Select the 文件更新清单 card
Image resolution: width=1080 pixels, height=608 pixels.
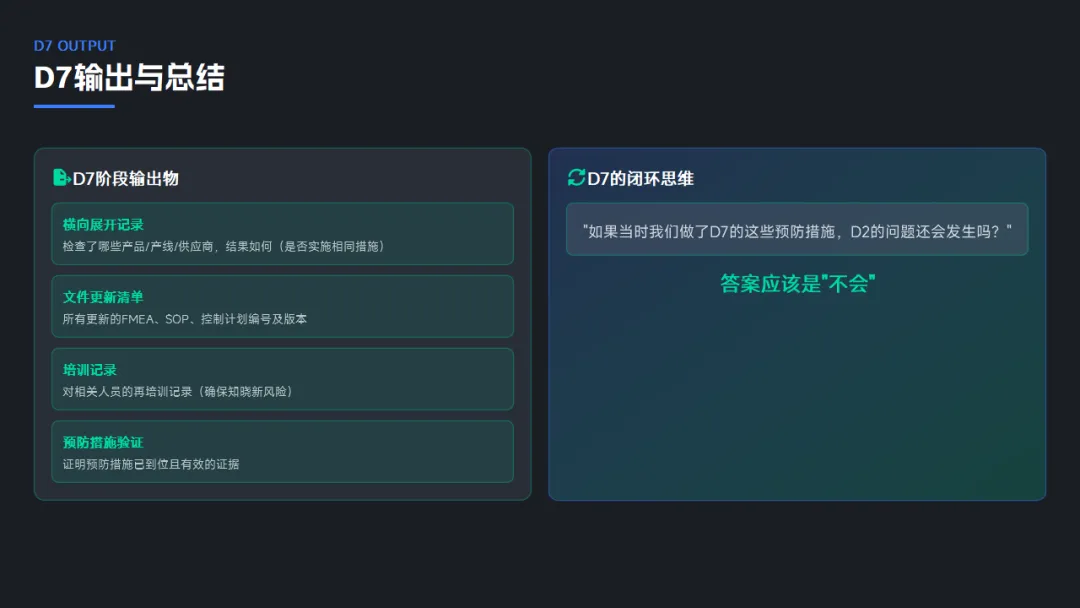click(282, 306)
